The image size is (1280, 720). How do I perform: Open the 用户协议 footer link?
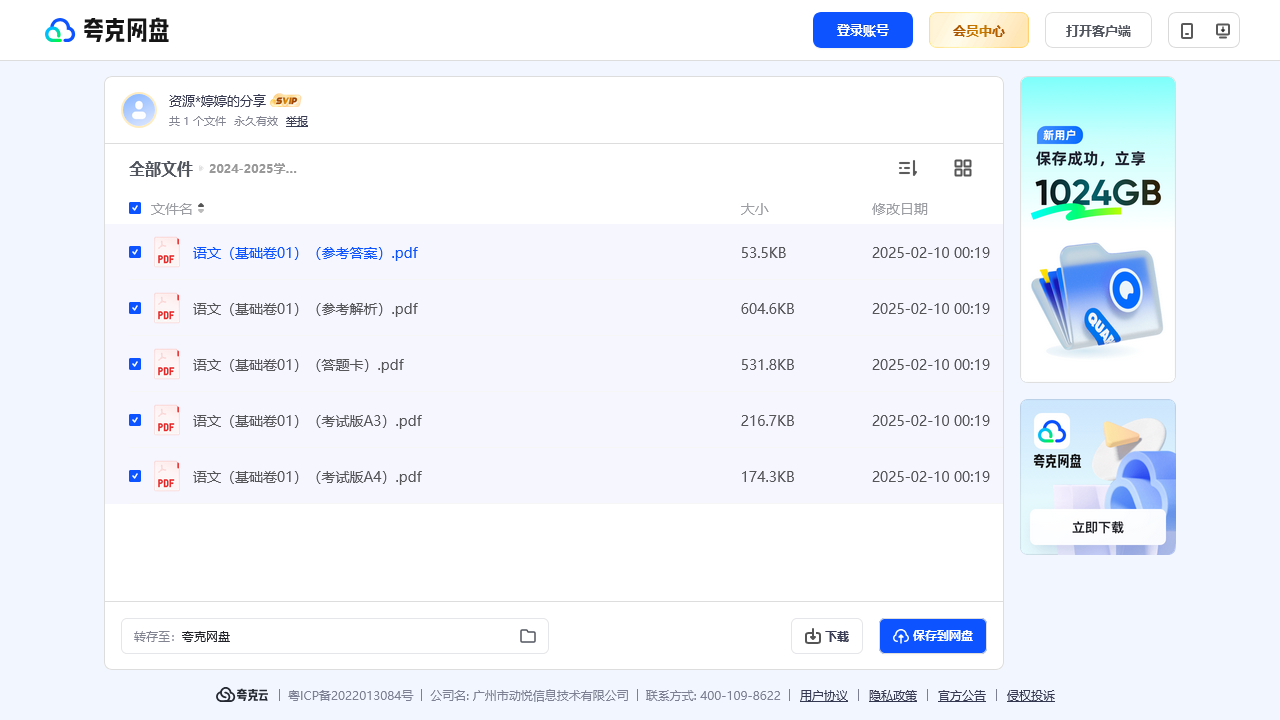[x=824, y=696]
